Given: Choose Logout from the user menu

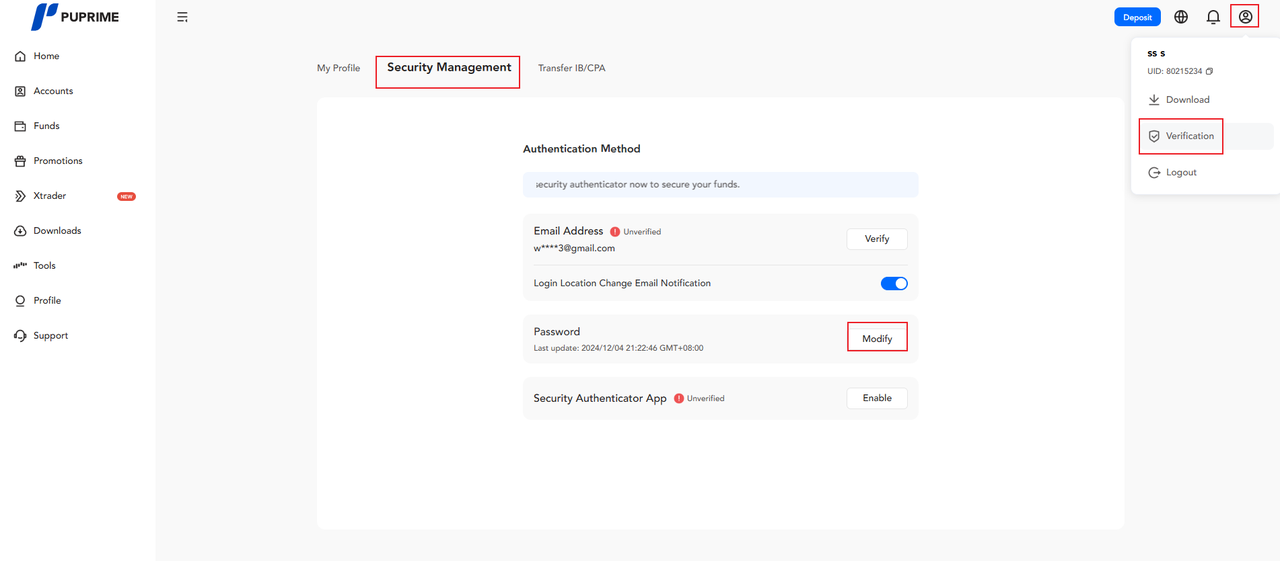Looking at the screenshot, I should (1180, 172).
